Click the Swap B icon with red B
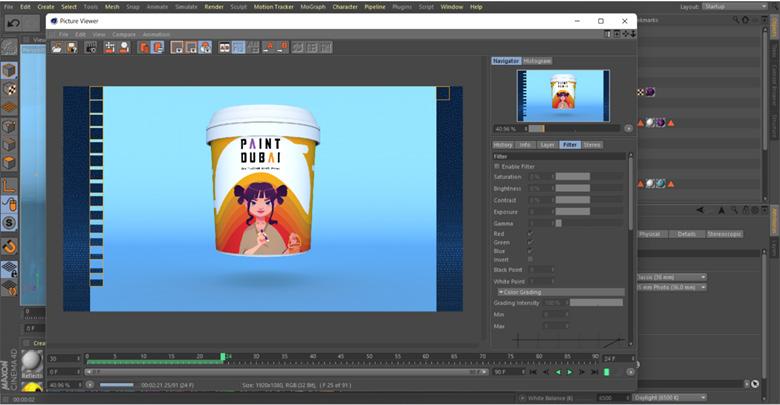This screenshot has width=780, height=405. tap(283, 47)
